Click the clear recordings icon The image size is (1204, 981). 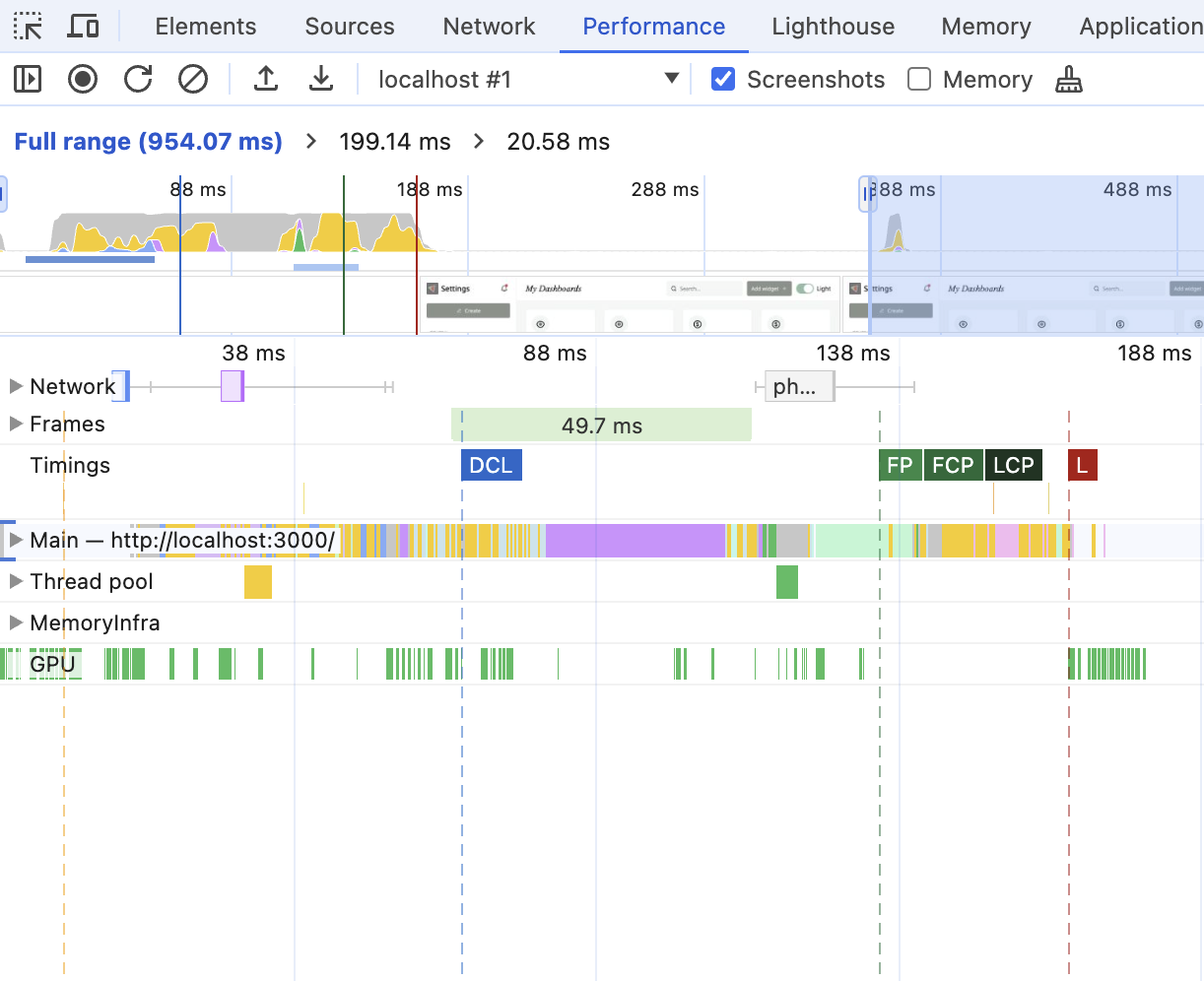(193, 79)
